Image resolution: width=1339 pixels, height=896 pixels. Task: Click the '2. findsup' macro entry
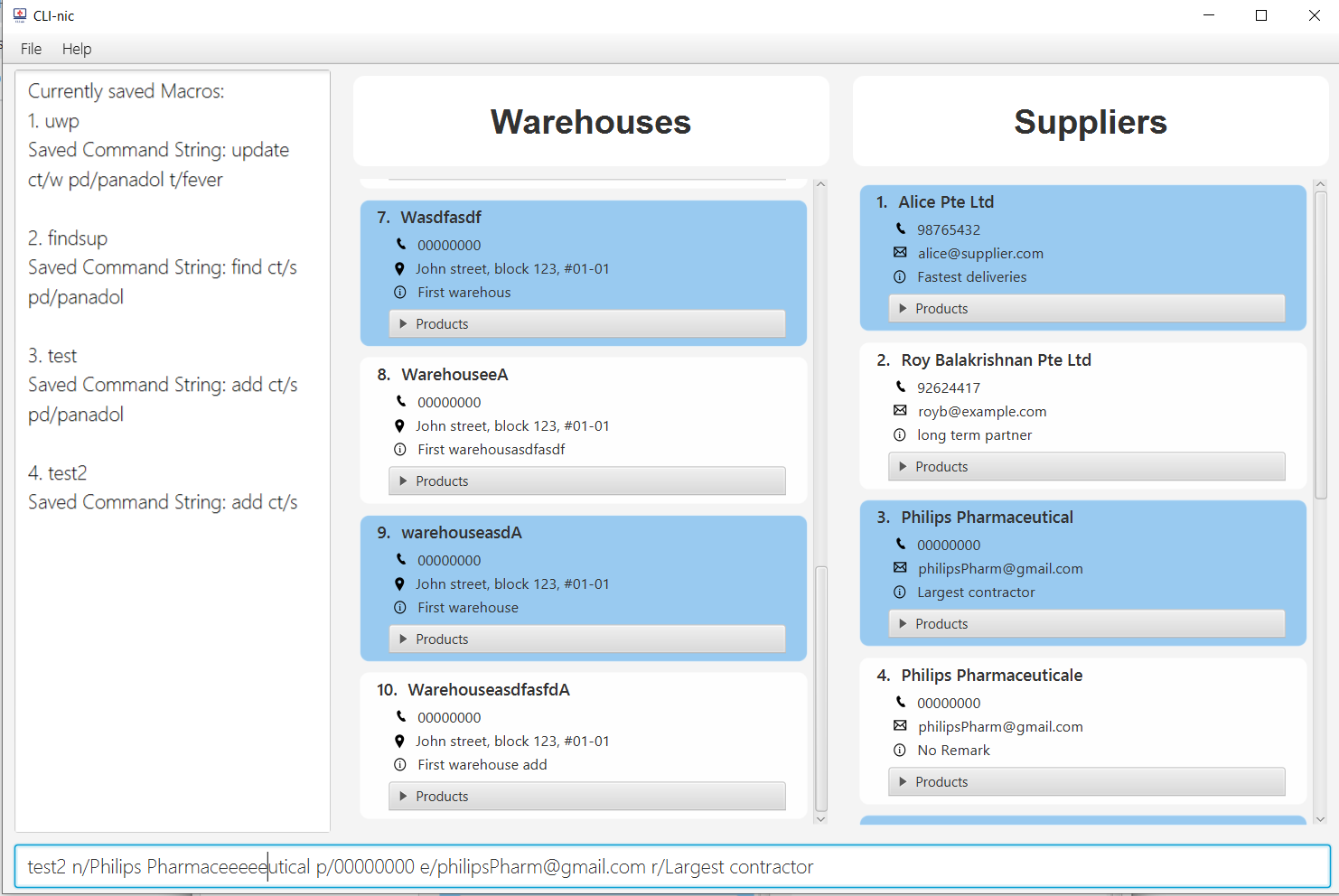coord(68,238)
